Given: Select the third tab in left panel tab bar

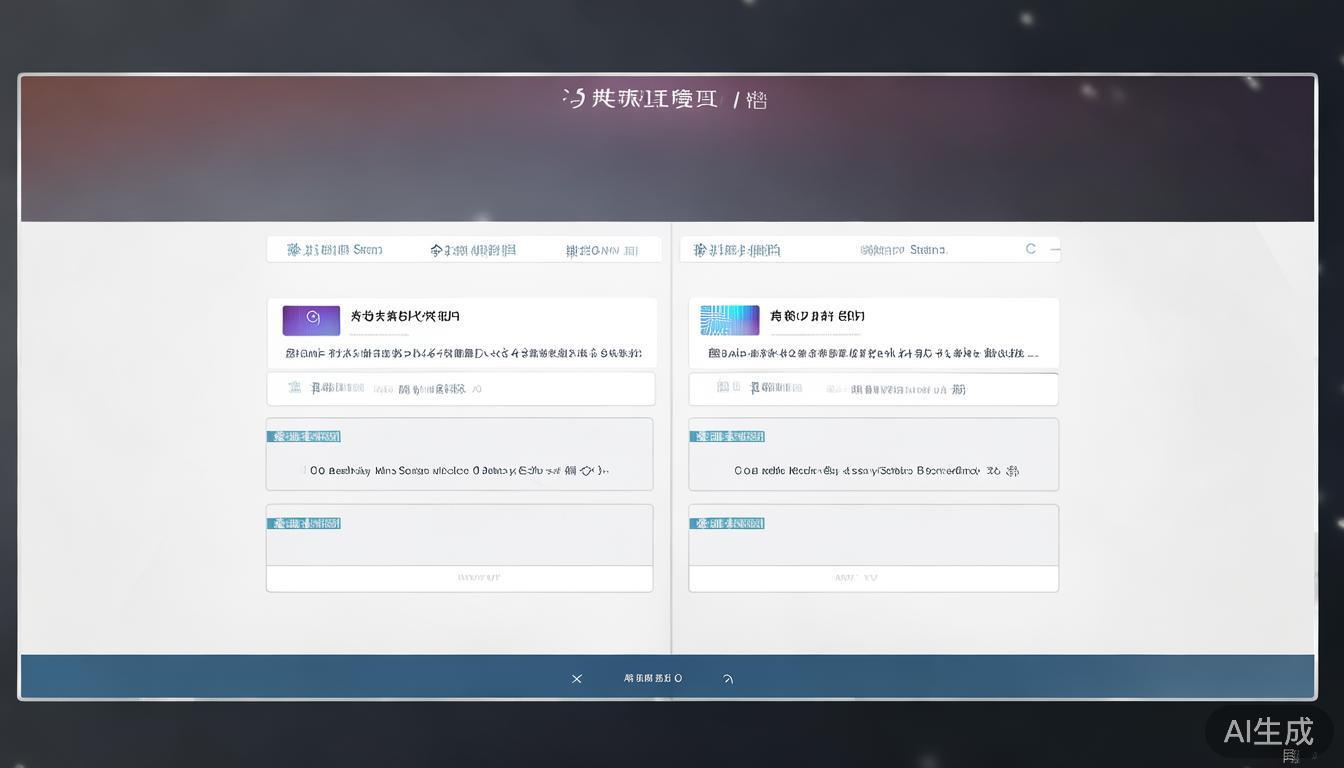Looking at the screenshot, I should pos(601,250).
